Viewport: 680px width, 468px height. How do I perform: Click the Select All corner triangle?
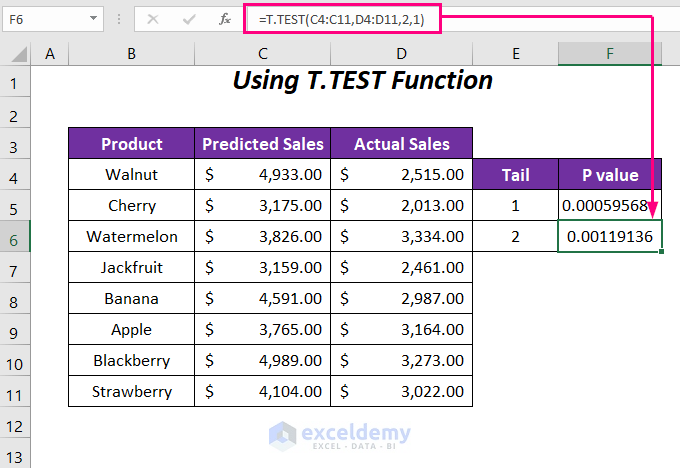(x=15, y=53)
